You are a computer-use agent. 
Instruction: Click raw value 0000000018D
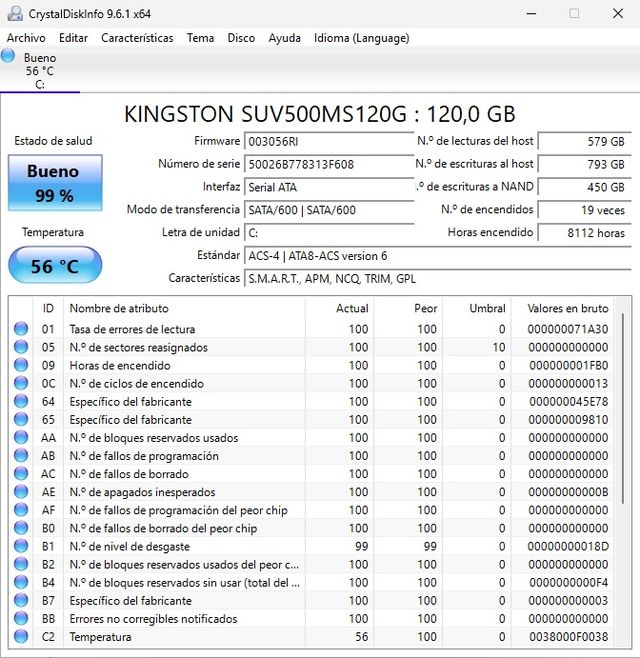tap(568, 546)
